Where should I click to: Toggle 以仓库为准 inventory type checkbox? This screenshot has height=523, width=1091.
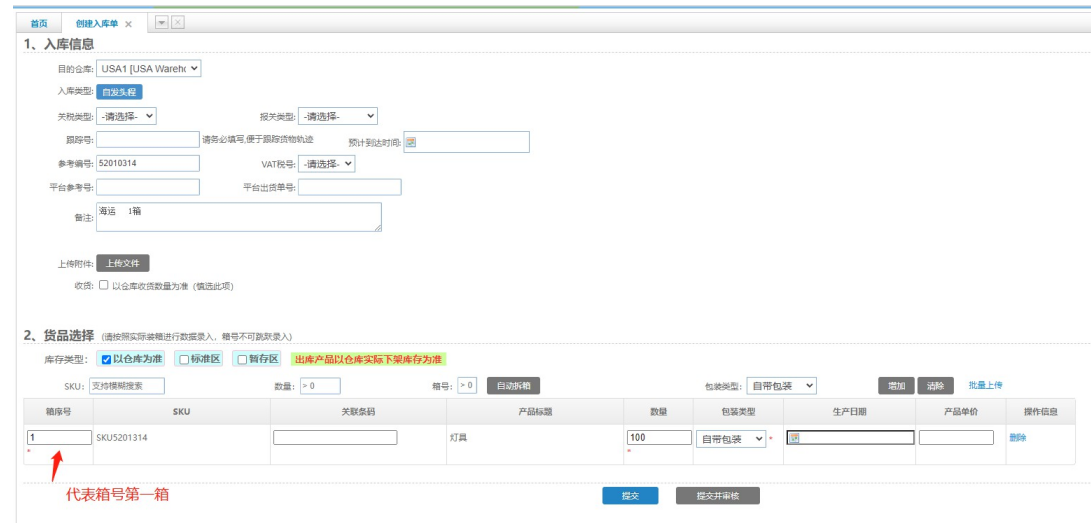(x=107, y=359)
